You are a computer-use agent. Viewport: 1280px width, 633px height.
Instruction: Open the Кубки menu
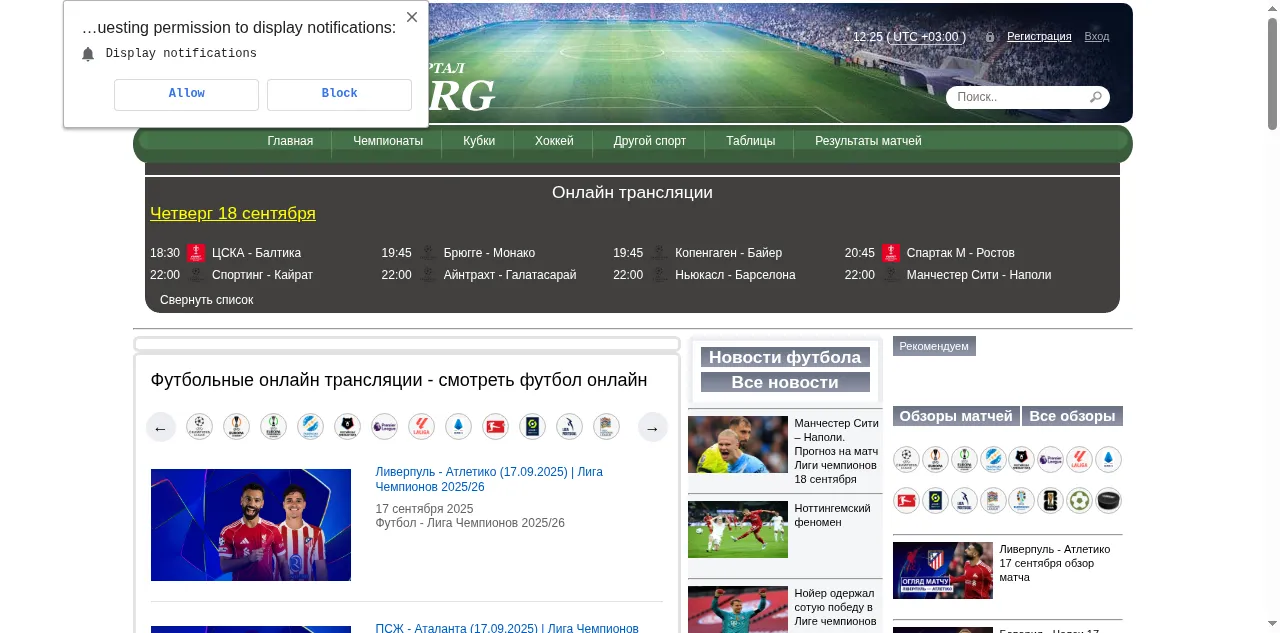coord(479,141)
